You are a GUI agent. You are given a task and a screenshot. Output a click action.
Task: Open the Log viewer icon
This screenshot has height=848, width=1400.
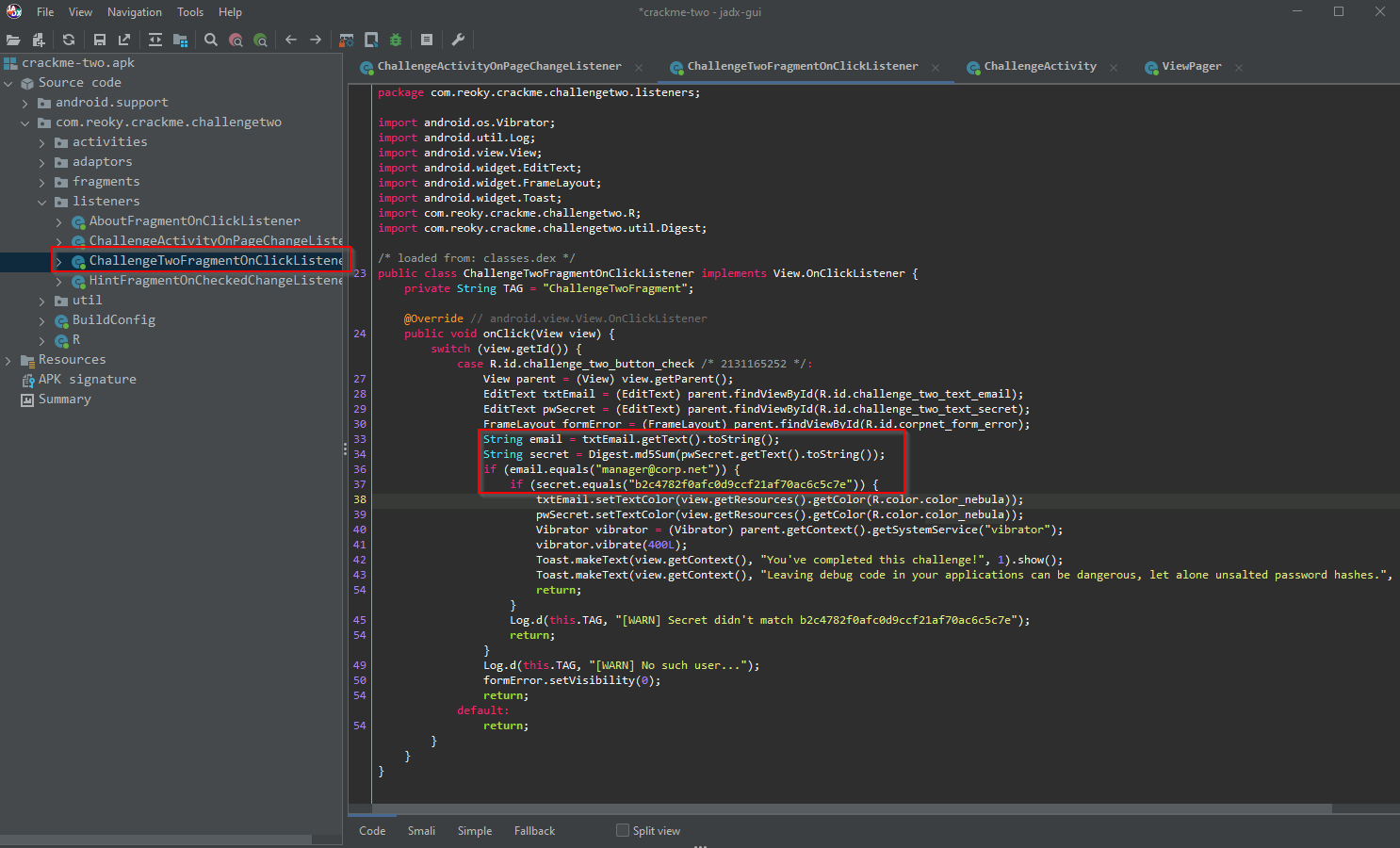click(427, 40)
